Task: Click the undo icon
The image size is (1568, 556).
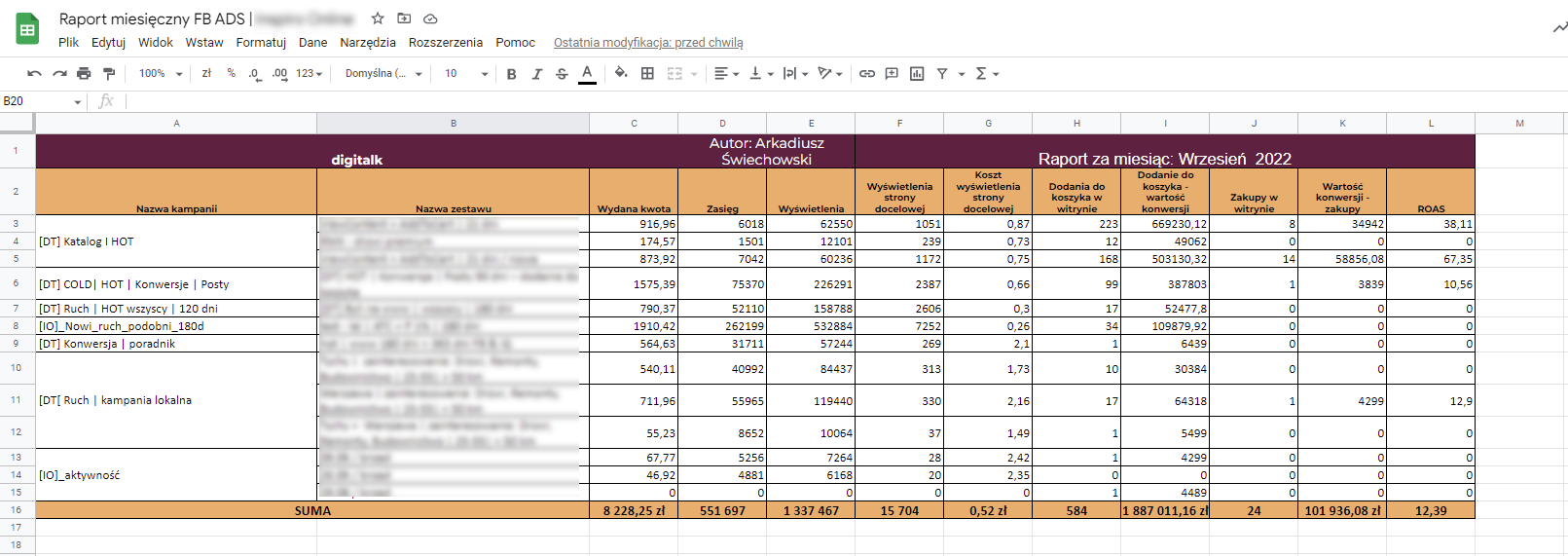Action: (34, 74)
